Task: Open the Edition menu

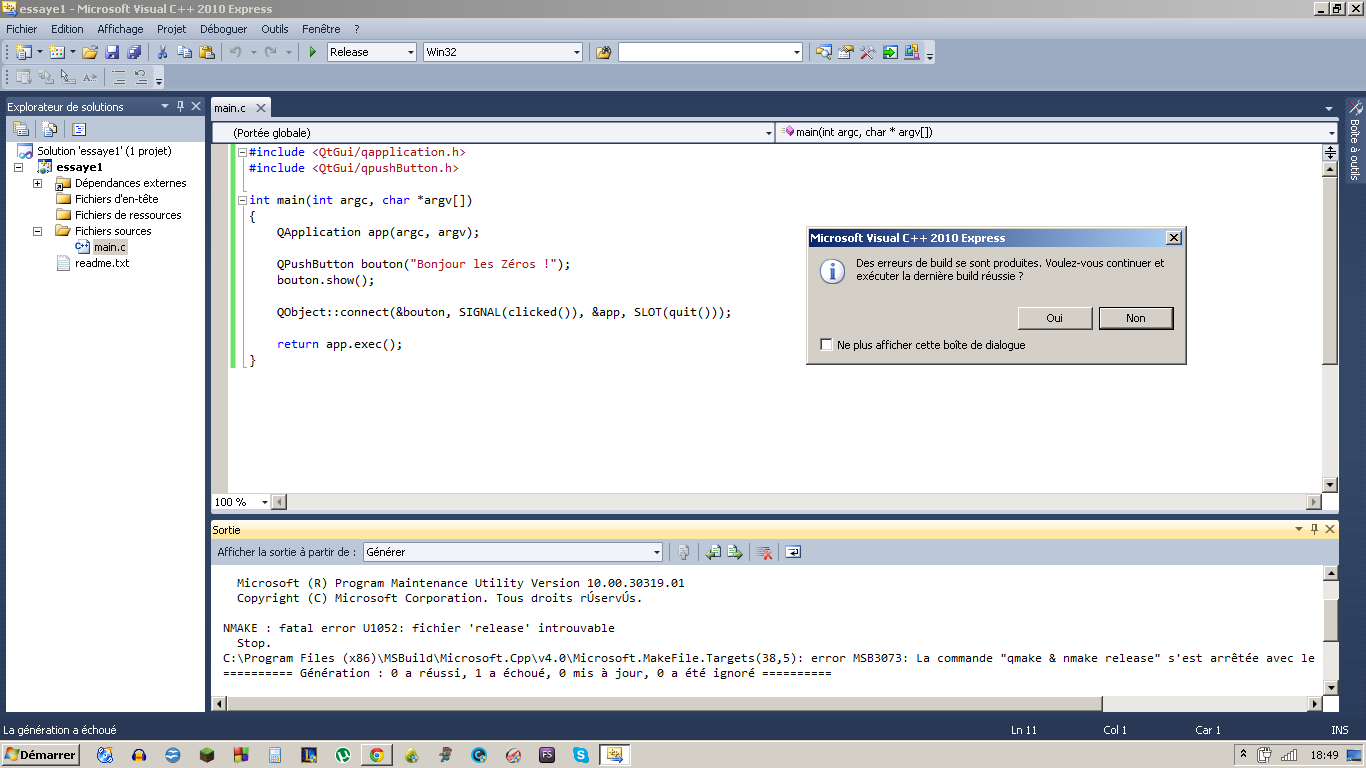Action: coord(68,29)
